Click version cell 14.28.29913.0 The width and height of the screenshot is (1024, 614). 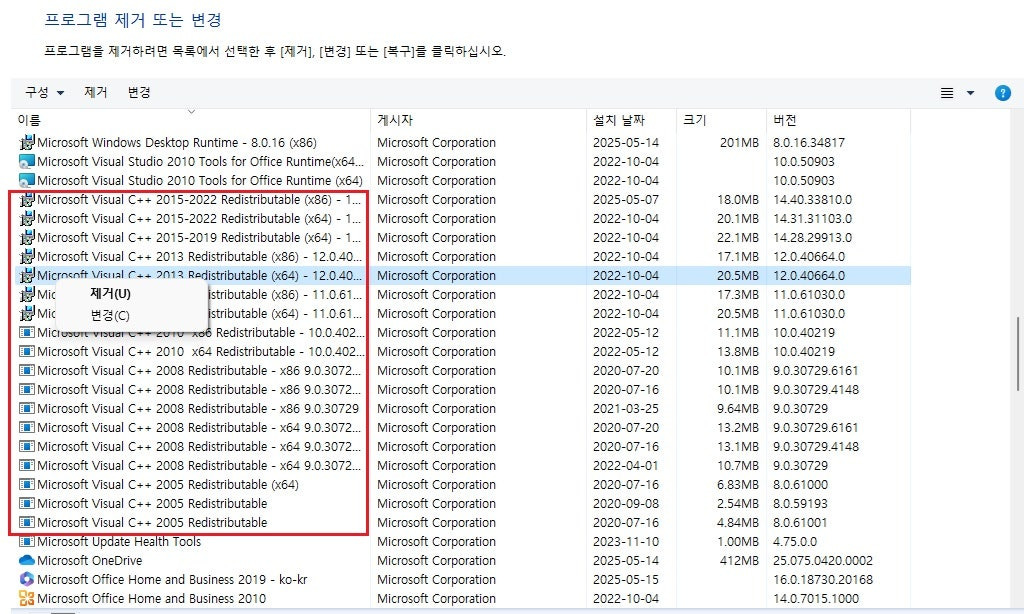click(812, 237)
